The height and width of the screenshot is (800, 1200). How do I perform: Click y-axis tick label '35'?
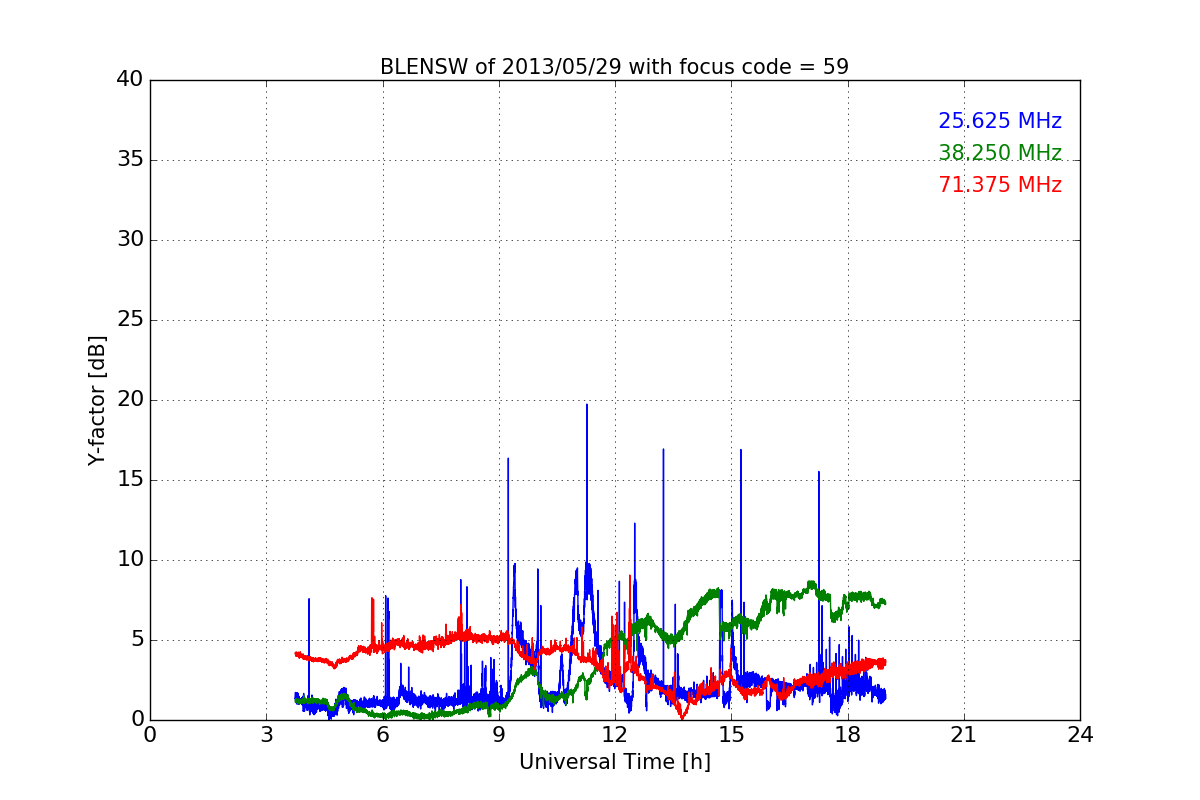click(x=130, y=160)
